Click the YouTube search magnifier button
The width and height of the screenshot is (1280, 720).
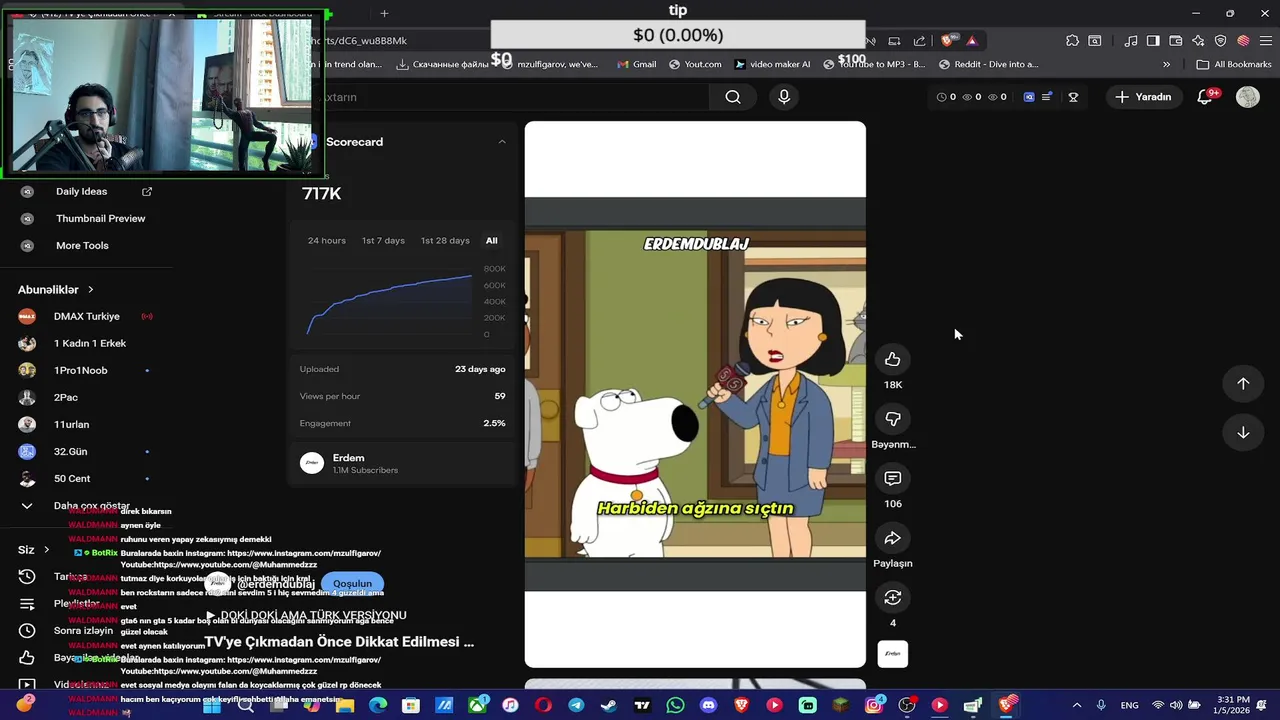[x=733, y=97]
